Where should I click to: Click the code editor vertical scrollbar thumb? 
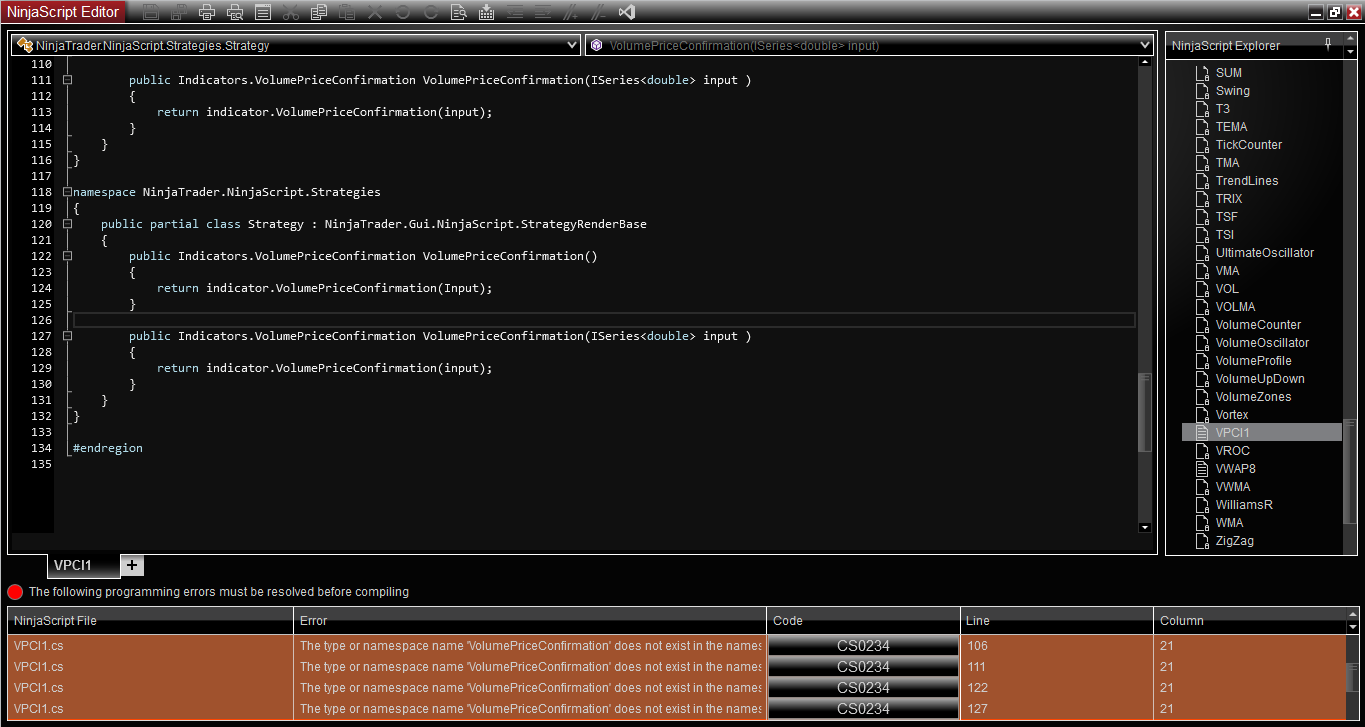pos(1145,412)
